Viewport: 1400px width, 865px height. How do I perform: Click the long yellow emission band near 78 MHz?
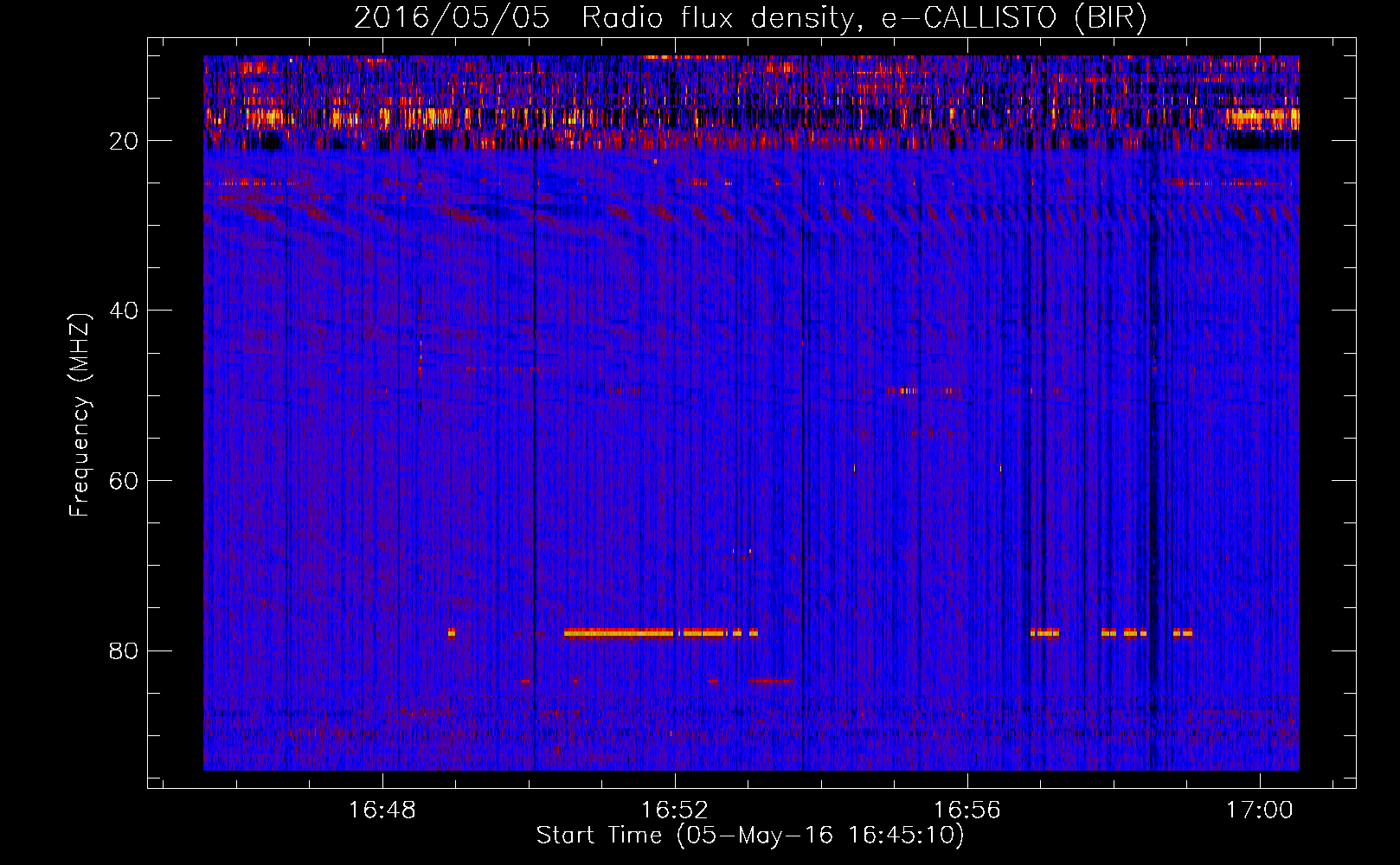[x=618, y=632]
